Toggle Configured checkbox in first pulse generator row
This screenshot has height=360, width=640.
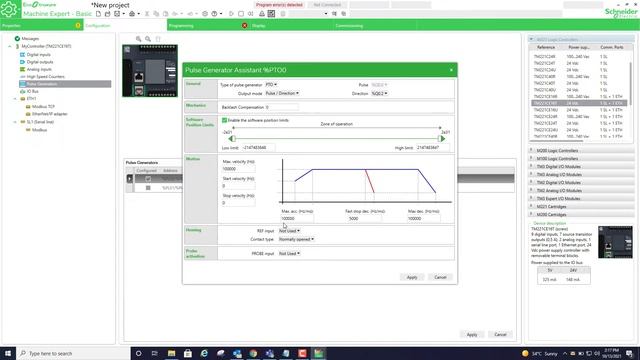[x=148, y=179]
